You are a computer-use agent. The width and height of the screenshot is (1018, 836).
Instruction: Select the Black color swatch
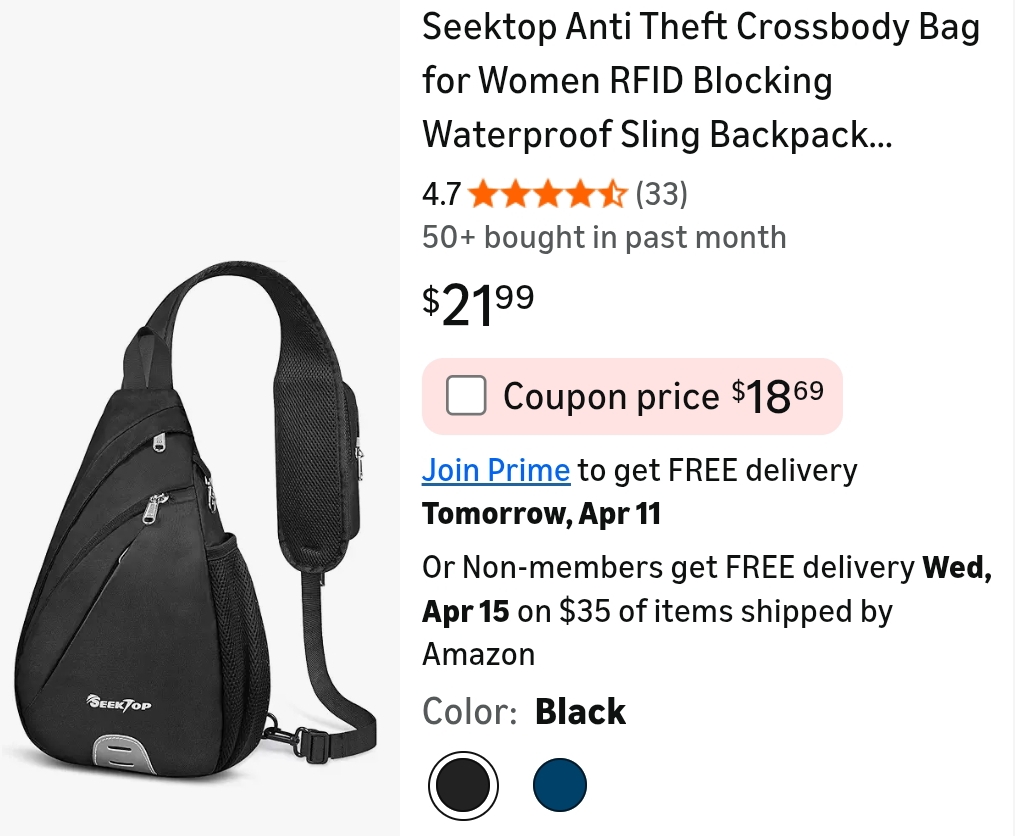click(x=463, y=785)
